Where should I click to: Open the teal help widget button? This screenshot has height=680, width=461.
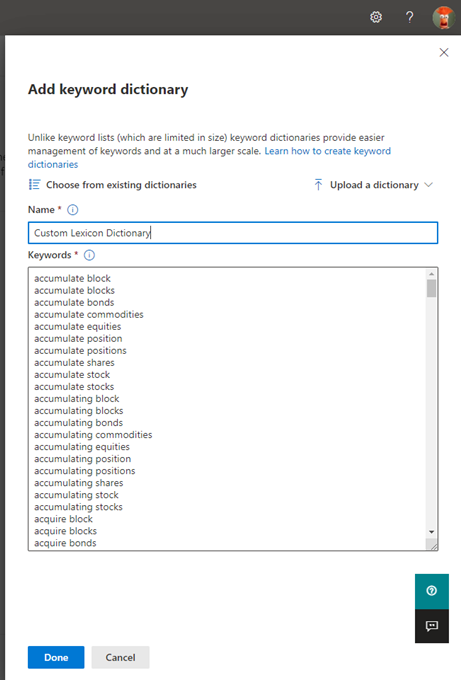432,591
